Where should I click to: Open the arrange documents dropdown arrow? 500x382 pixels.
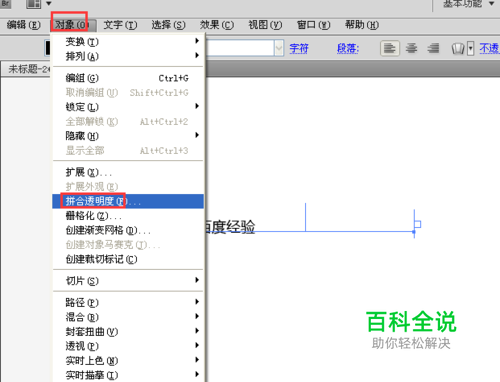click(x=49, y=4)
